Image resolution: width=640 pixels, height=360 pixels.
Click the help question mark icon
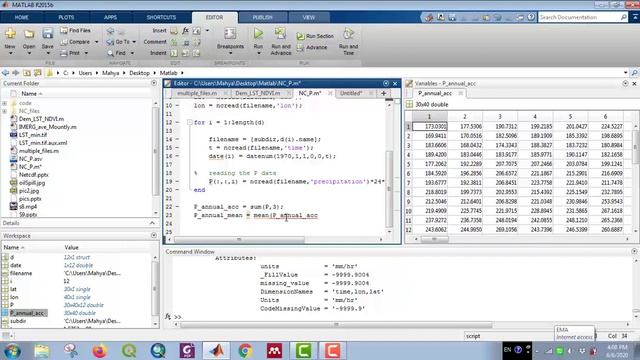point(531,17)
